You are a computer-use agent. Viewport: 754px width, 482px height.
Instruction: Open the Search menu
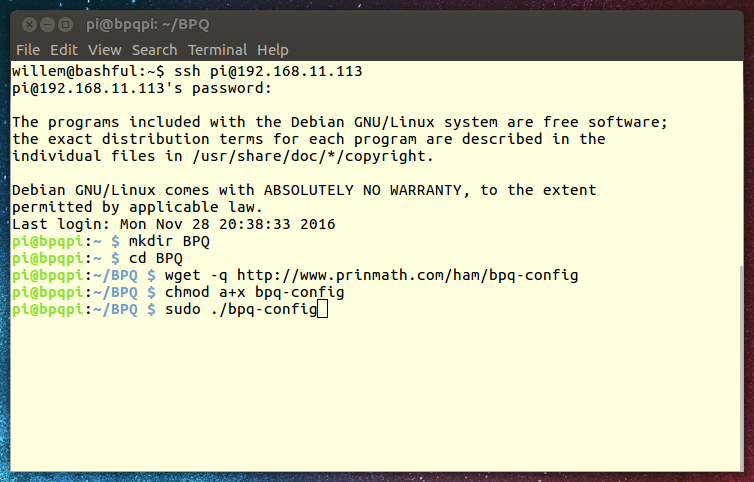pyautogui.click(x=154, y=50)
